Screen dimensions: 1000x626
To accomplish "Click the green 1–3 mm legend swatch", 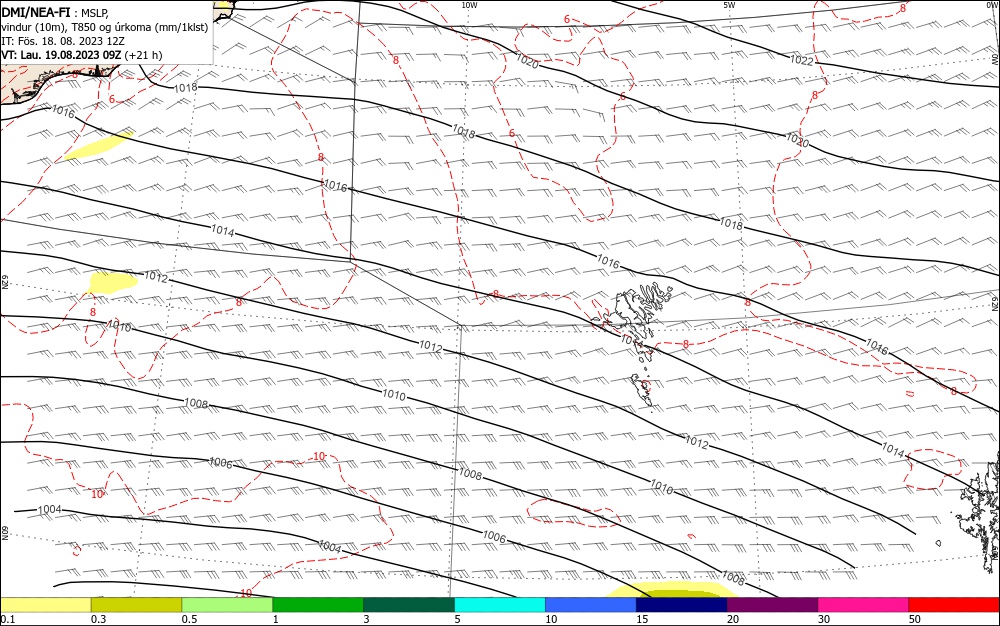I will click(318, 604).
